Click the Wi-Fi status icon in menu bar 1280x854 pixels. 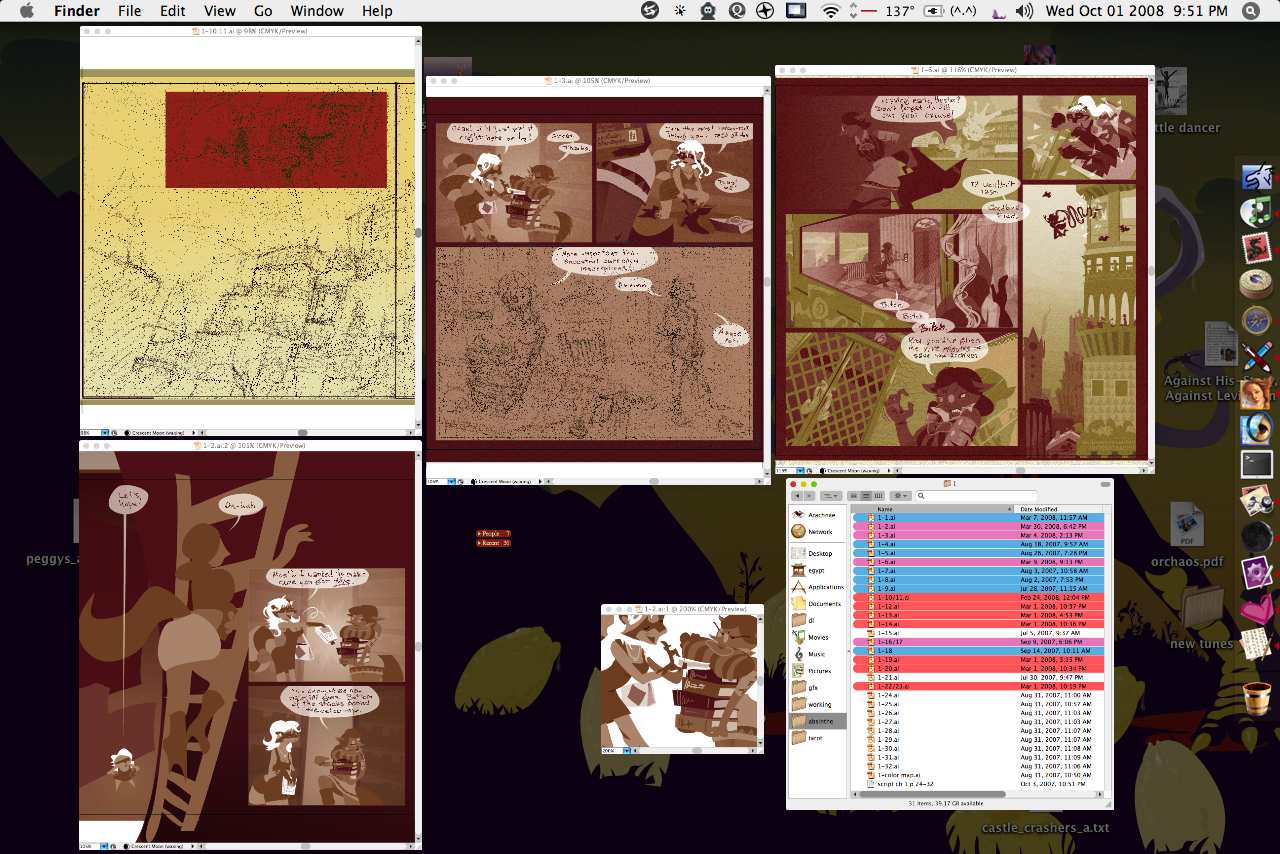point(831,11)
